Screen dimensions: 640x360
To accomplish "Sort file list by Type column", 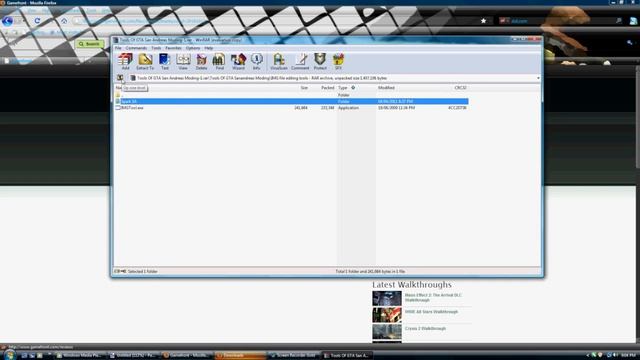I will [343, 88].
